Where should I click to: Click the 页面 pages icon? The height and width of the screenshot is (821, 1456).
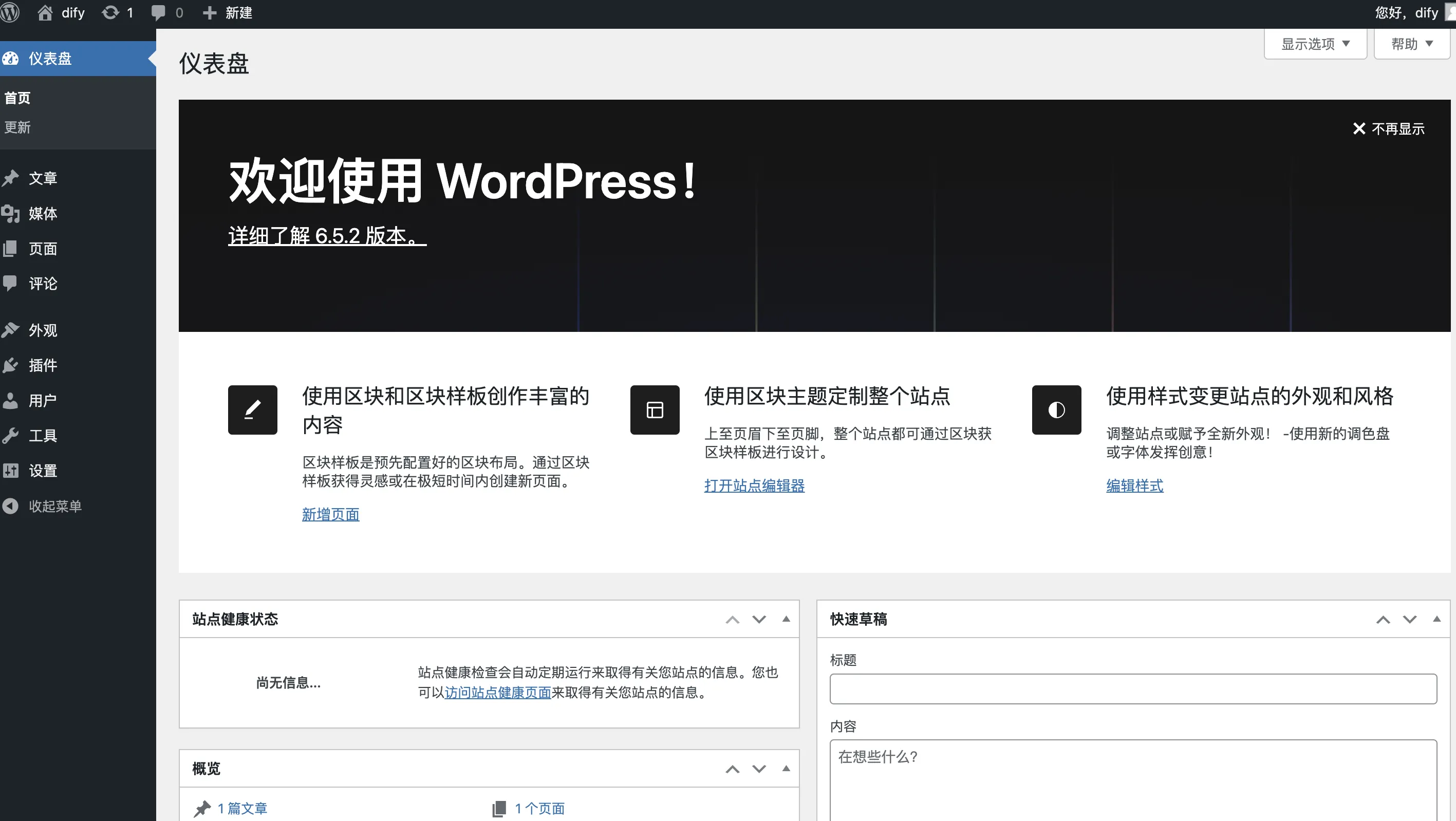point(10,249)
